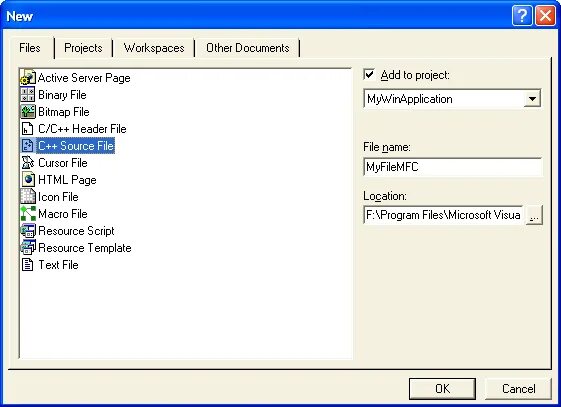Click the Add to project label

click(x=415, y=75)
